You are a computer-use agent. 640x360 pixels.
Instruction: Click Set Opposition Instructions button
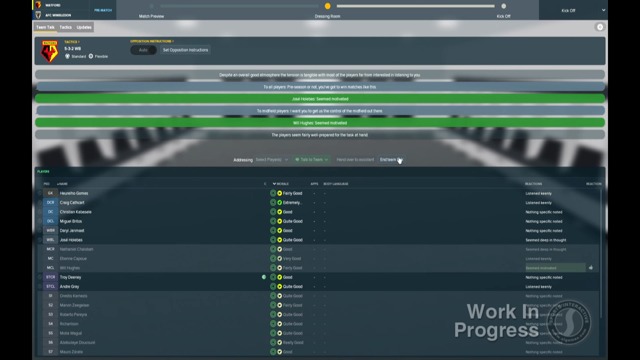pyautogui.click(x=185, y=50)
